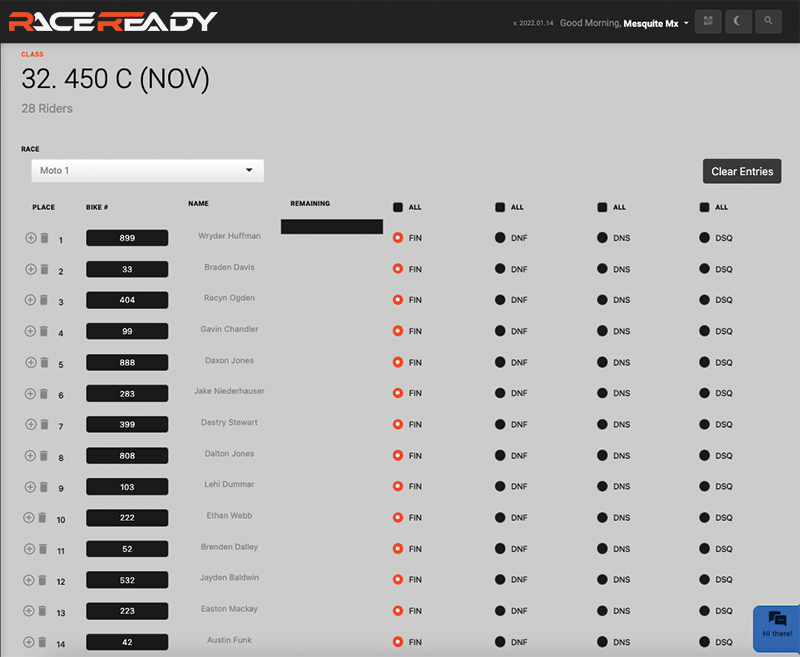This screenshot has height=657, width=800.
Task: Expand the Mesquite Mx account menu arrow
Action: [x=686, y=23]
